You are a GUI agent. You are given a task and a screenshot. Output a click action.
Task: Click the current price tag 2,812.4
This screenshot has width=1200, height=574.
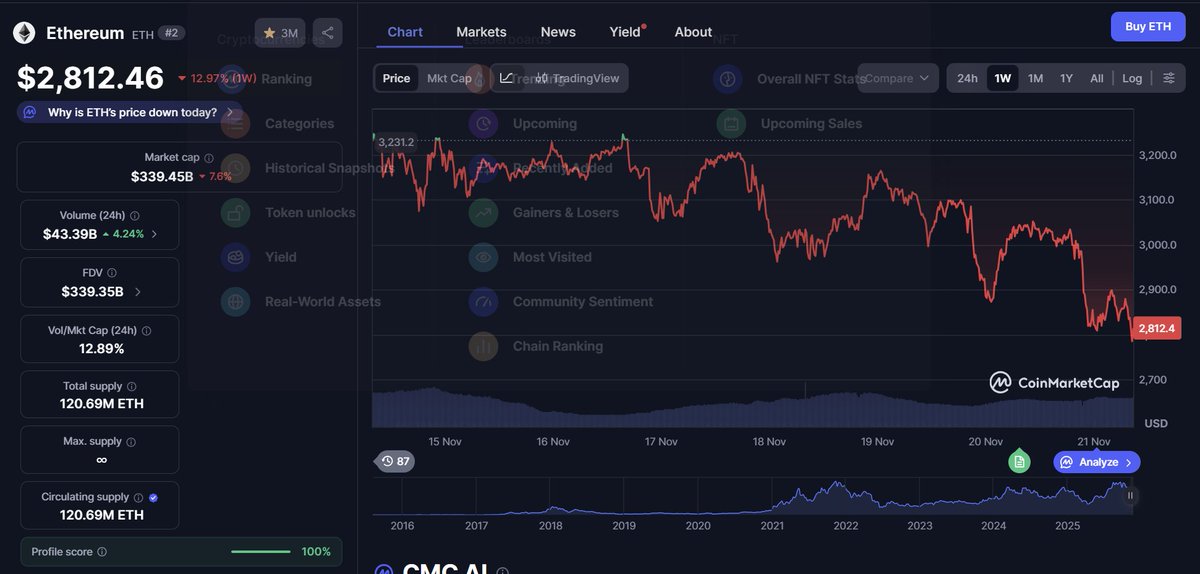coord(1157,328)
